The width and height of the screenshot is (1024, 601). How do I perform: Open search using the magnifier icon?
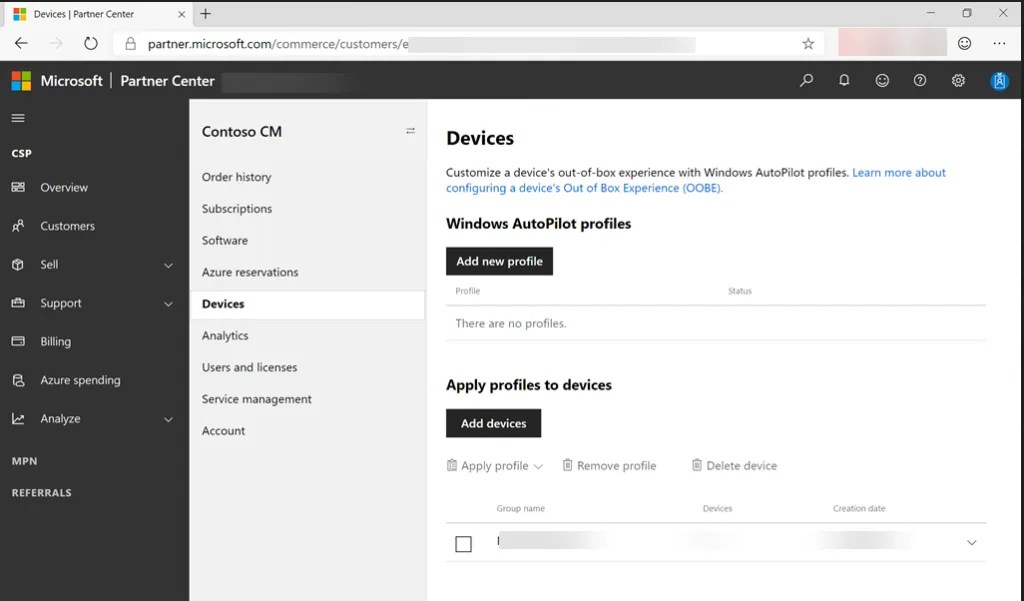[806, 80]
